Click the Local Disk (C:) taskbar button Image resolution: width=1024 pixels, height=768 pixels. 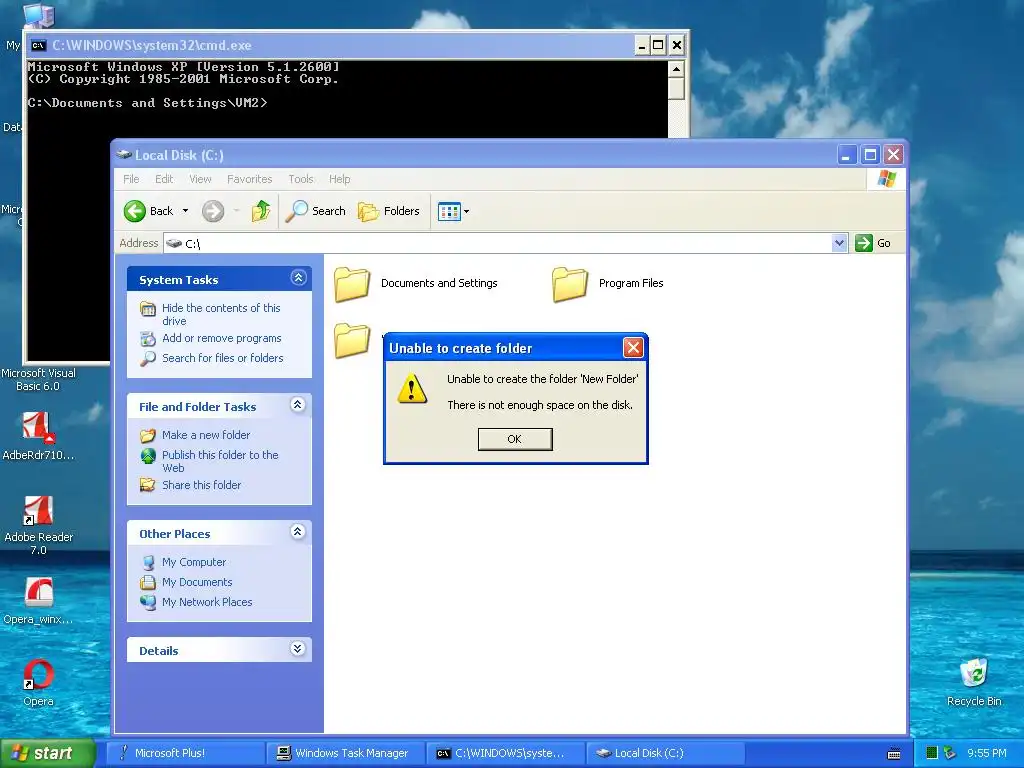click(x=665, y=753)
